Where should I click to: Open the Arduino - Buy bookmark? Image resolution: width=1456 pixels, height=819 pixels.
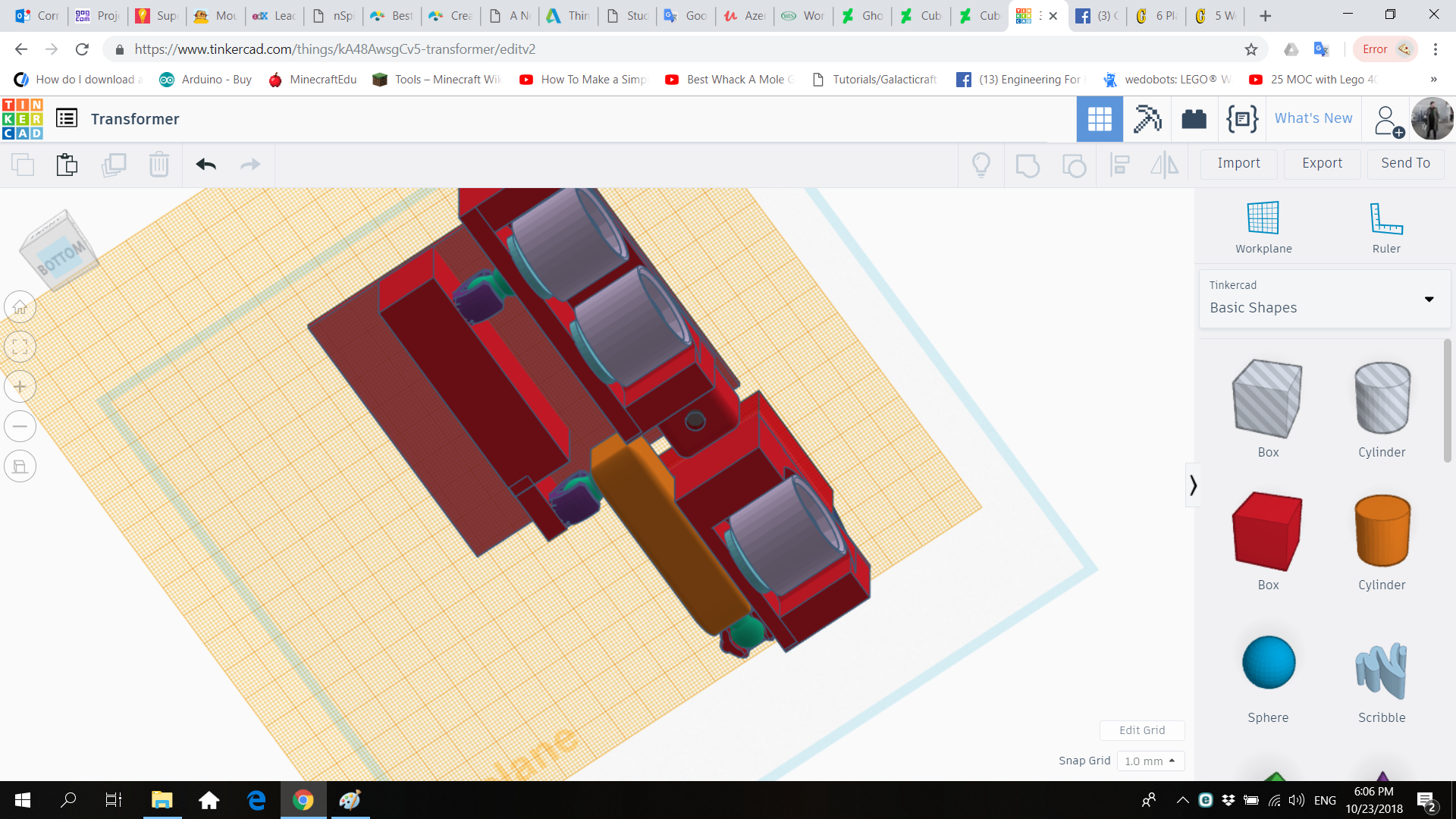click(205, 79)
